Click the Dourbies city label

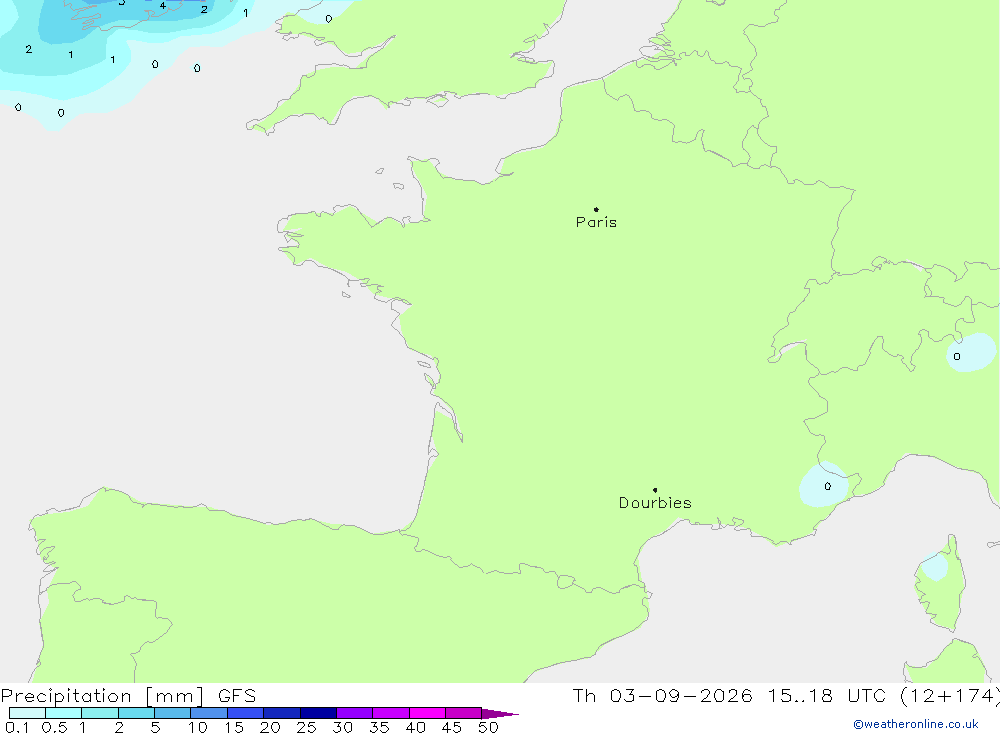click(655, 503)
